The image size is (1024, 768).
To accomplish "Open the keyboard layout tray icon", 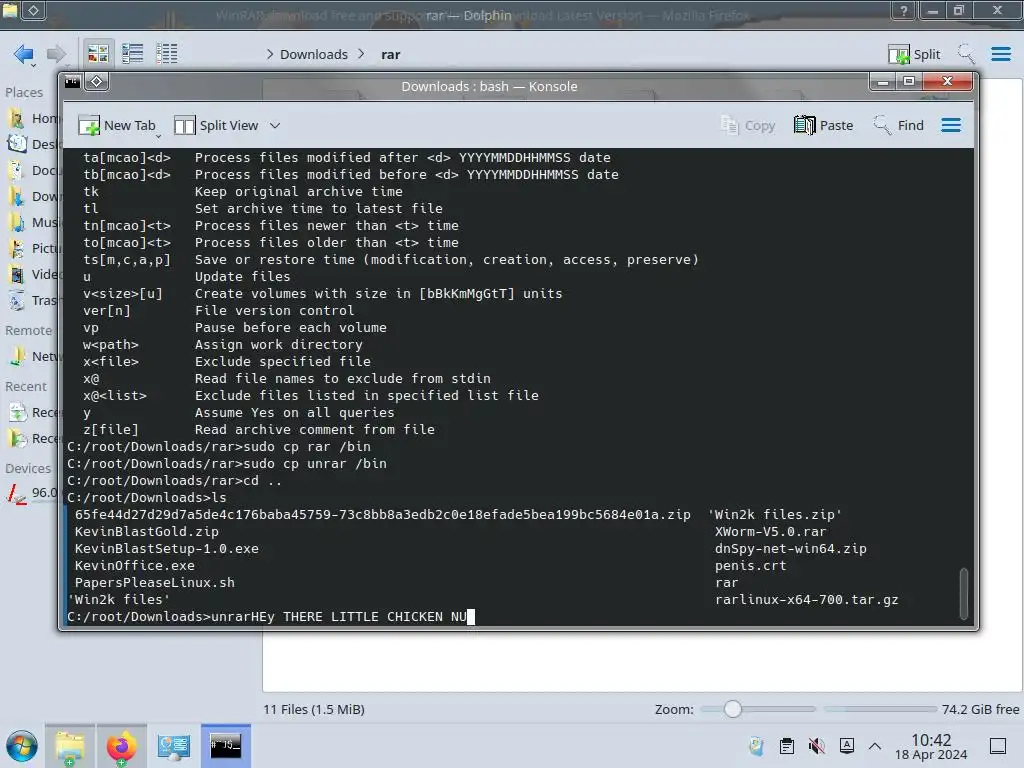I will point(847,746).
